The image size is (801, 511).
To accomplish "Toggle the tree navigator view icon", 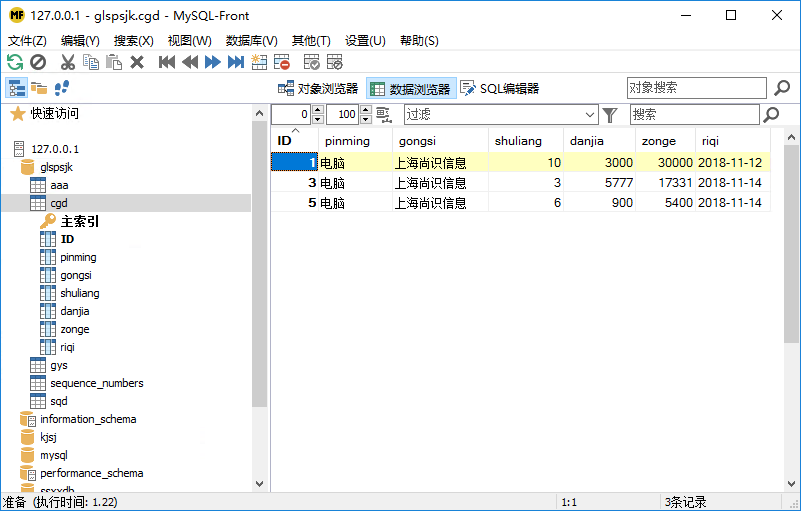I will point(17,88).
